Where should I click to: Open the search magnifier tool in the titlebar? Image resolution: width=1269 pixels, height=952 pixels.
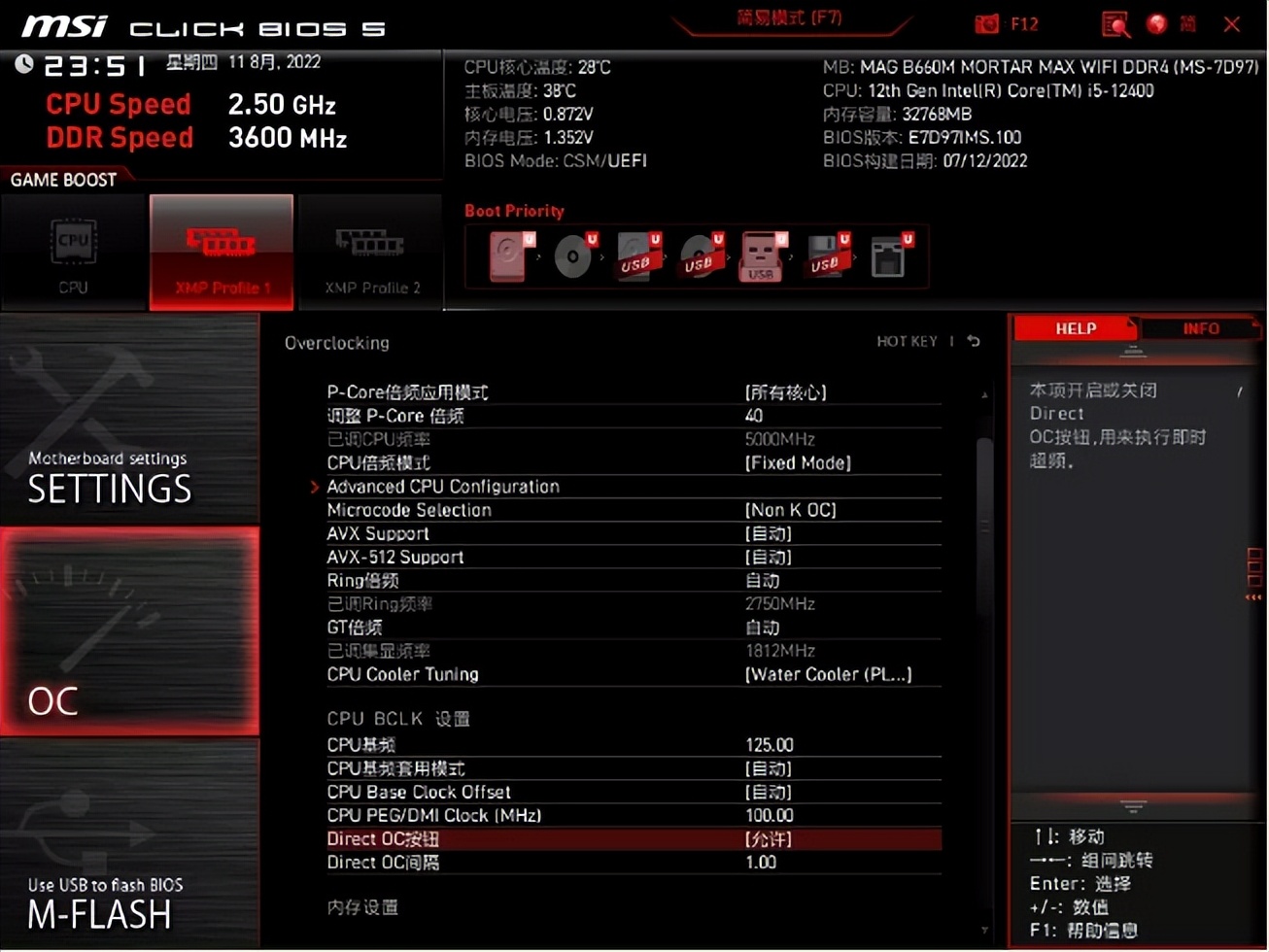point(1115,23)
